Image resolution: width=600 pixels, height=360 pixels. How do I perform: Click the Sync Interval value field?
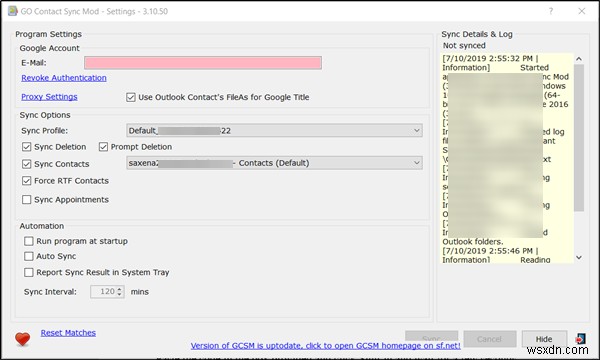point(103,292)
